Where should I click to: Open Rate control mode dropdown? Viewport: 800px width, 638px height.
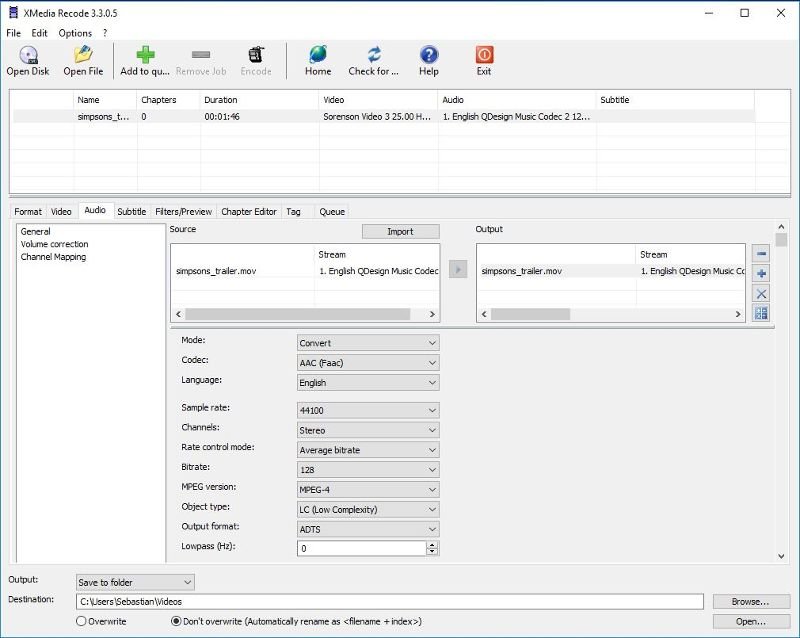coord(368,450)
